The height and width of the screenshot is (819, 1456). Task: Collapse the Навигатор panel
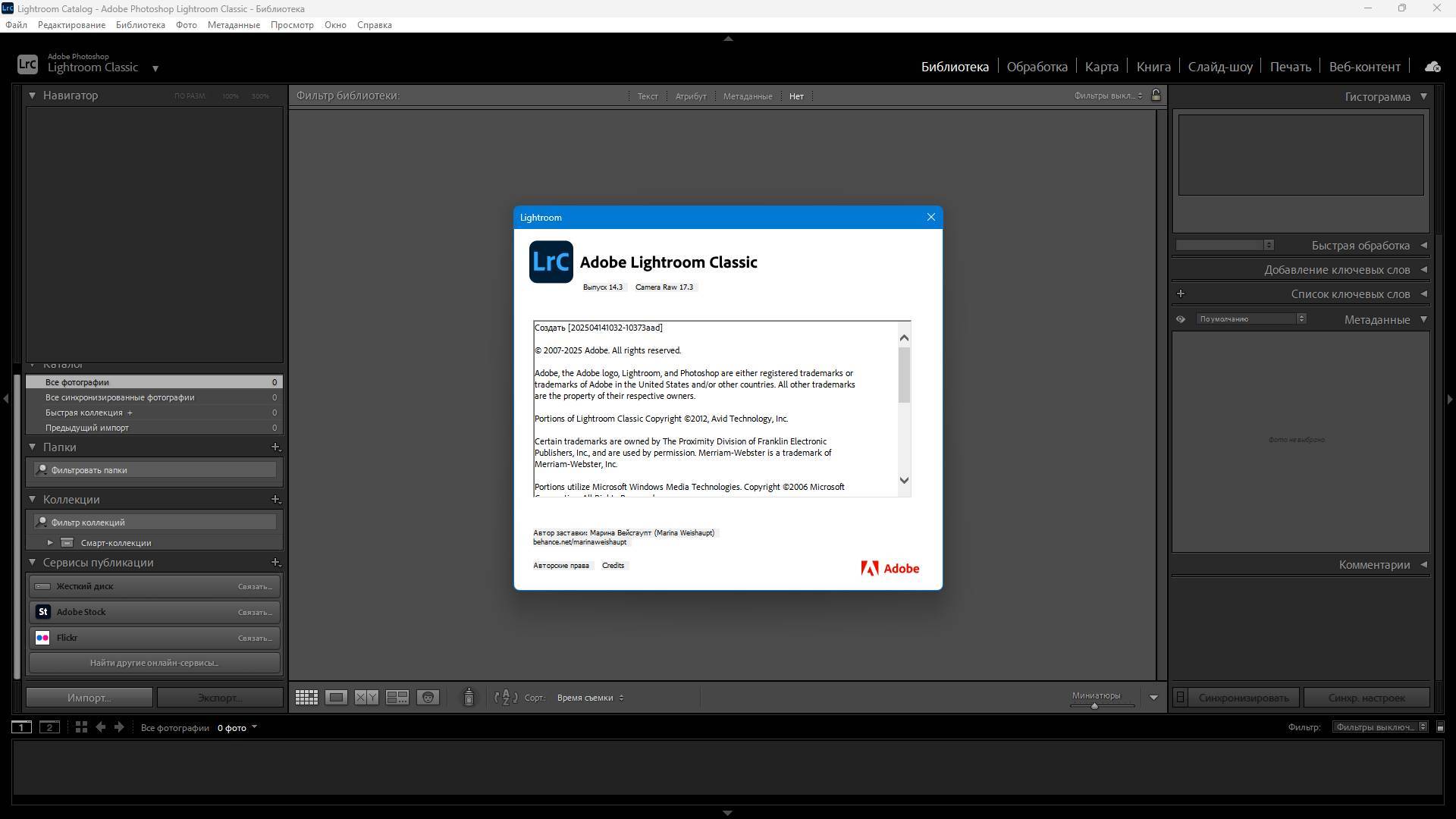[32, 96]
